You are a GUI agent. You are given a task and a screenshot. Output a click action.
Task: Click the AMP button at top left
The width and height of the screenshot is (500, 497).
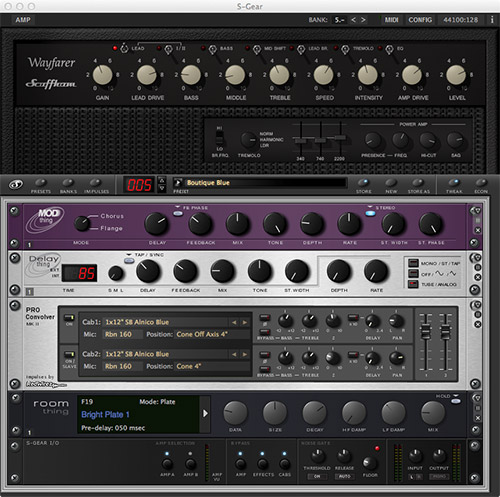tap(23, 20)
